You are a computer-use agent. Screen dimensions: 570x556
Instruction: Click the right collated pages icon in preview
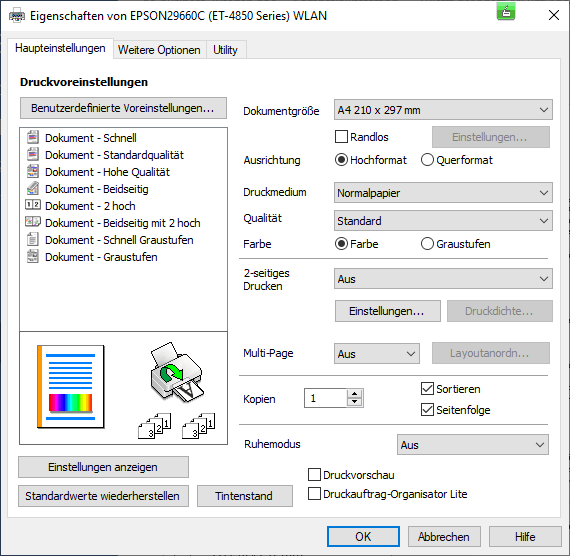(x=198, y=426)
